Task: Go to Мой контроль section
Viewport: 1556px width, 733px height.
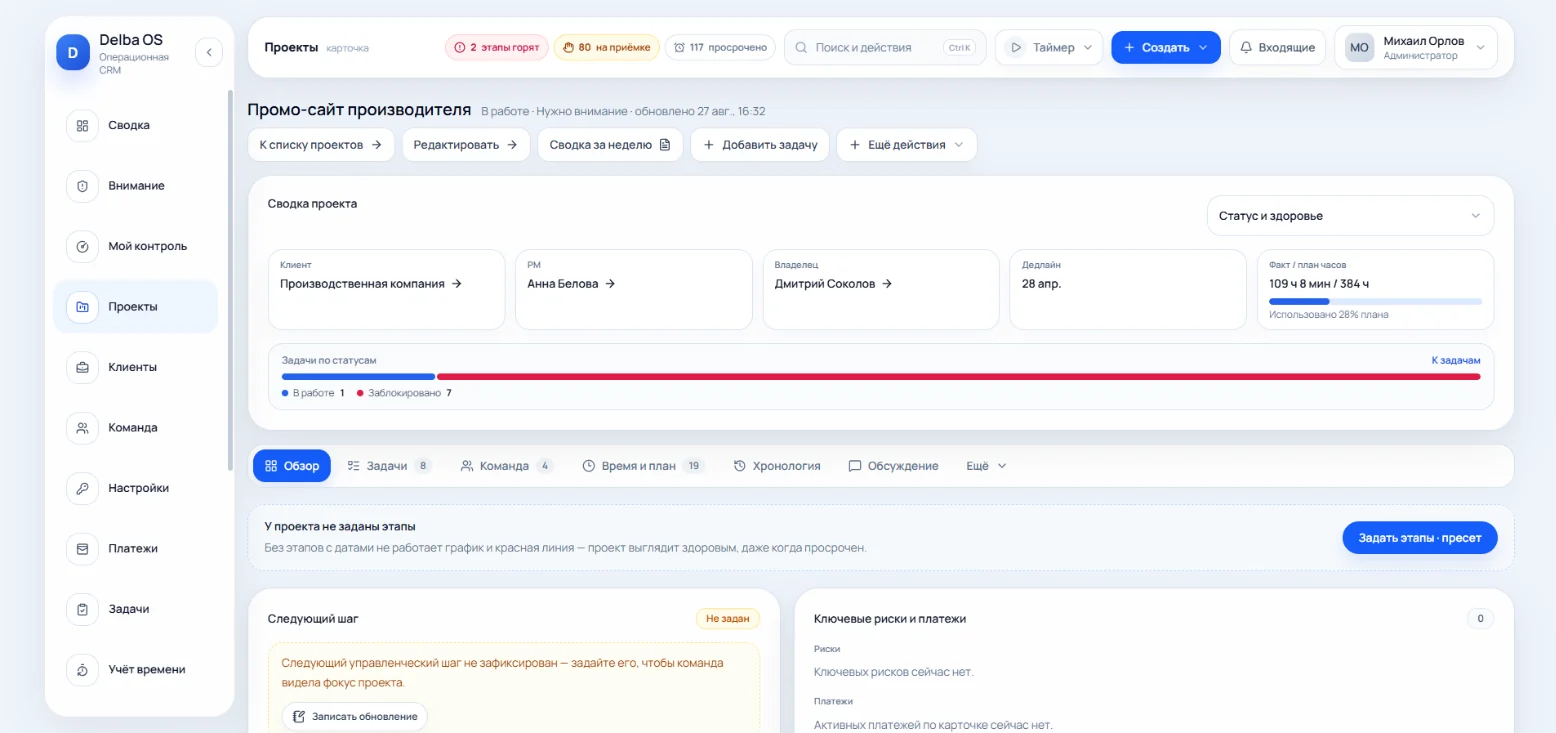Action: tap(135, 246)
